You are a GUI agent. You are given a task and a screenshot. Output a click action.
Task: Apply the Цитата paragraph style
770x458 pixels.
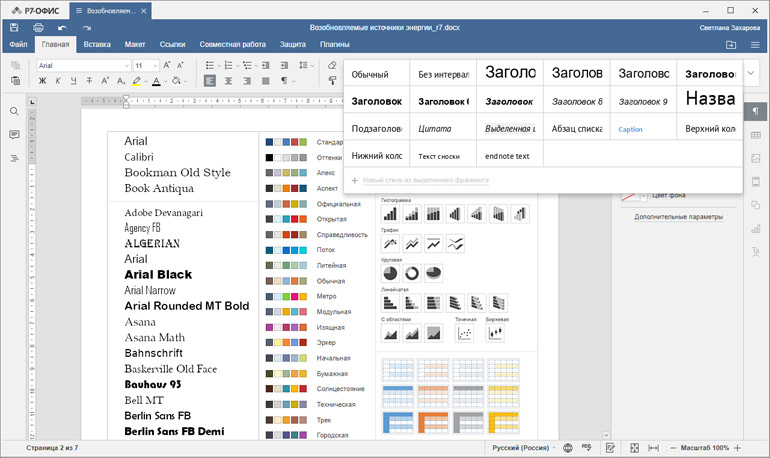[x=435, y=129]
